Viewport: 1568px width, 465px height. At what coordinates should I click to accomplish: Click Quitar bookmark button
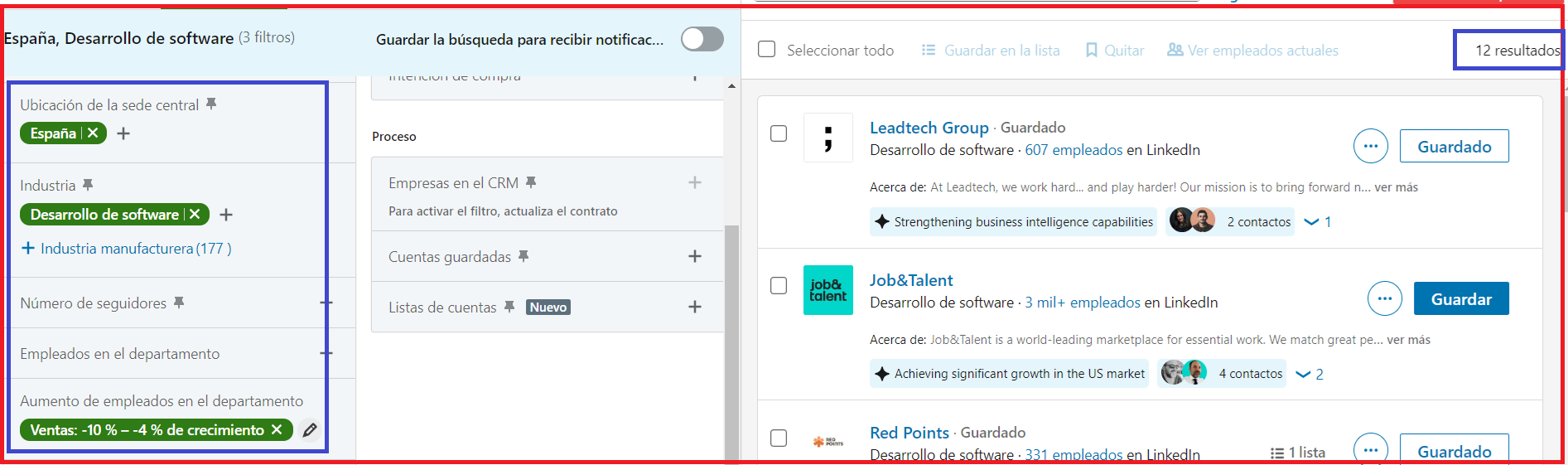point(1115,51)
